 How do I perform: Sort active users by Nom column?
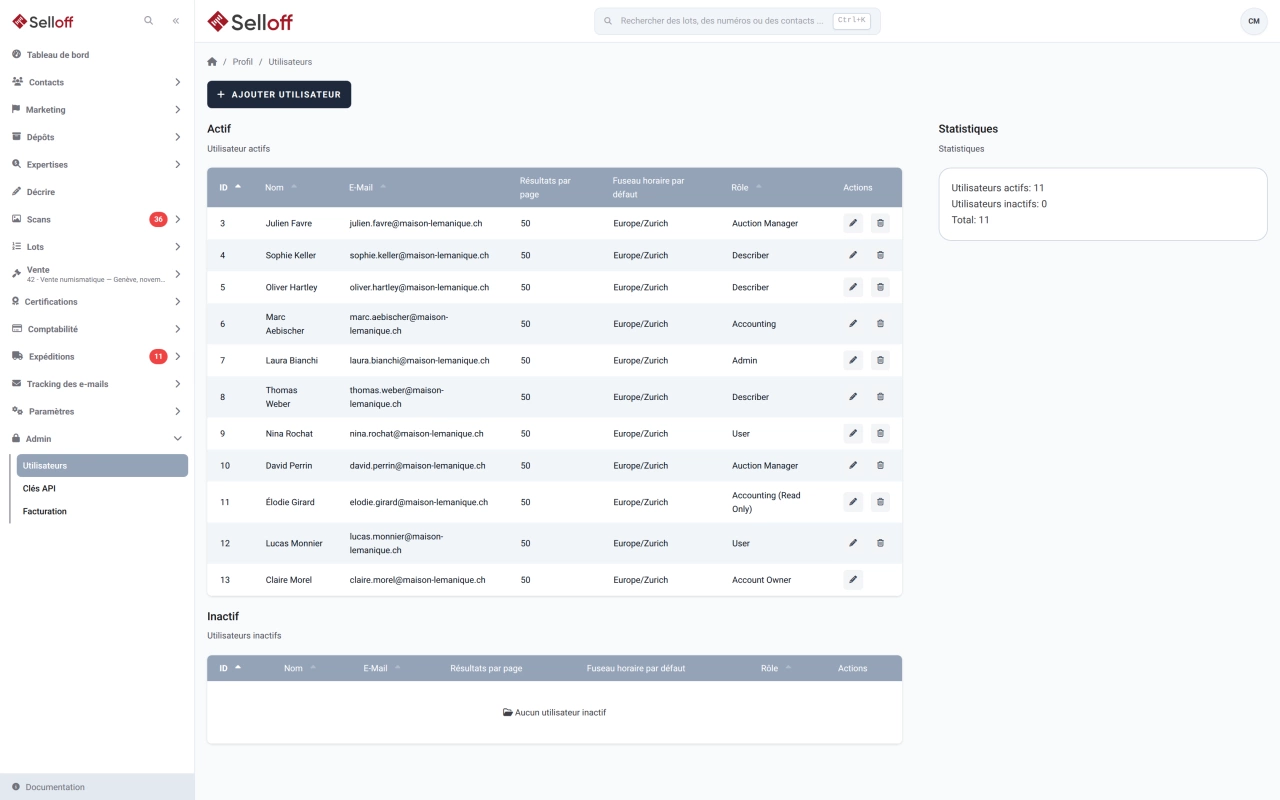pyautogui.click(x=281, y=187)
